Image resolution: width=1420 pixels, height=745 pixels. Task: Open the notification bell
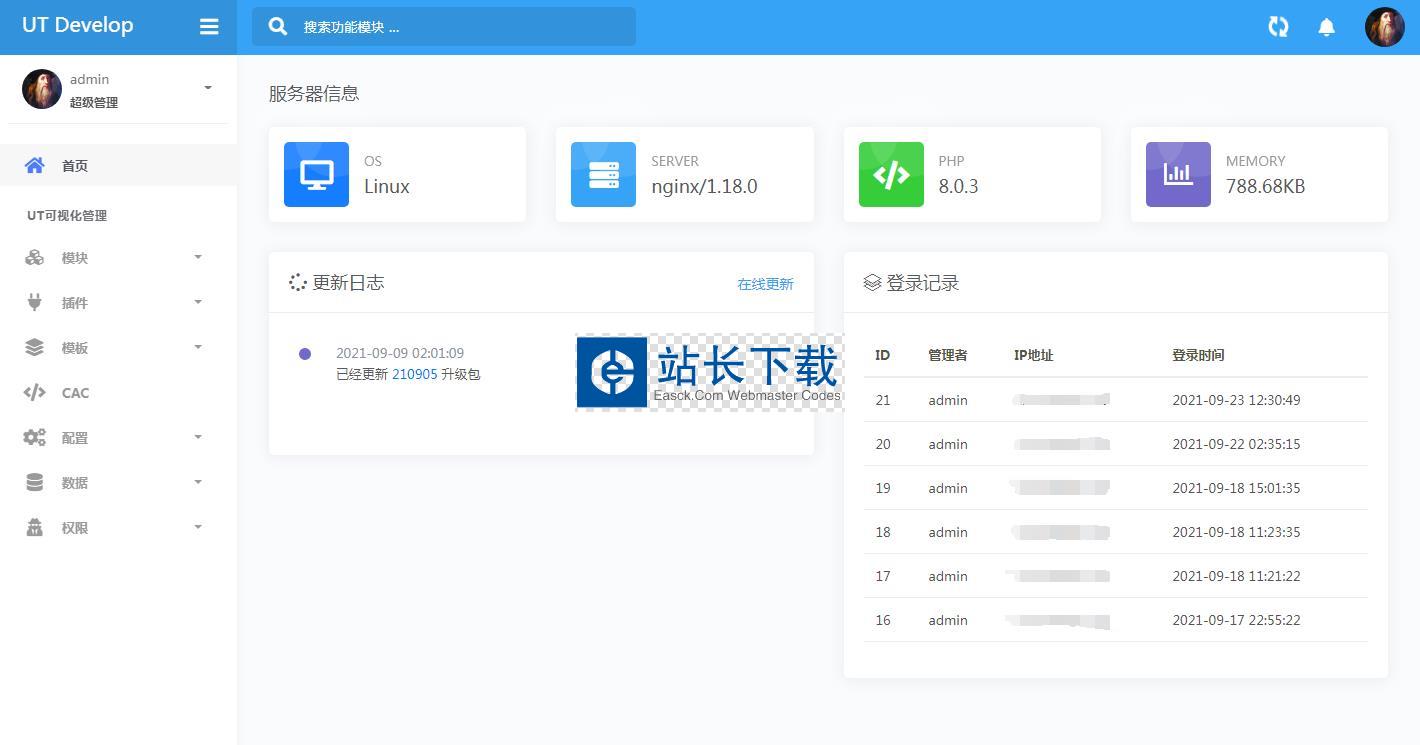tap(1327, 27)
